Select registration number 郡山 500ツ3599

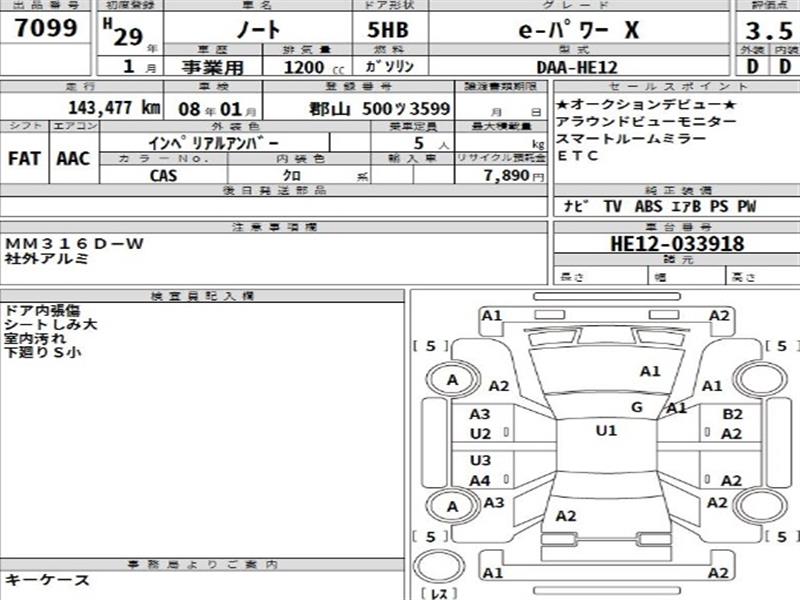[x=380, y=108]
